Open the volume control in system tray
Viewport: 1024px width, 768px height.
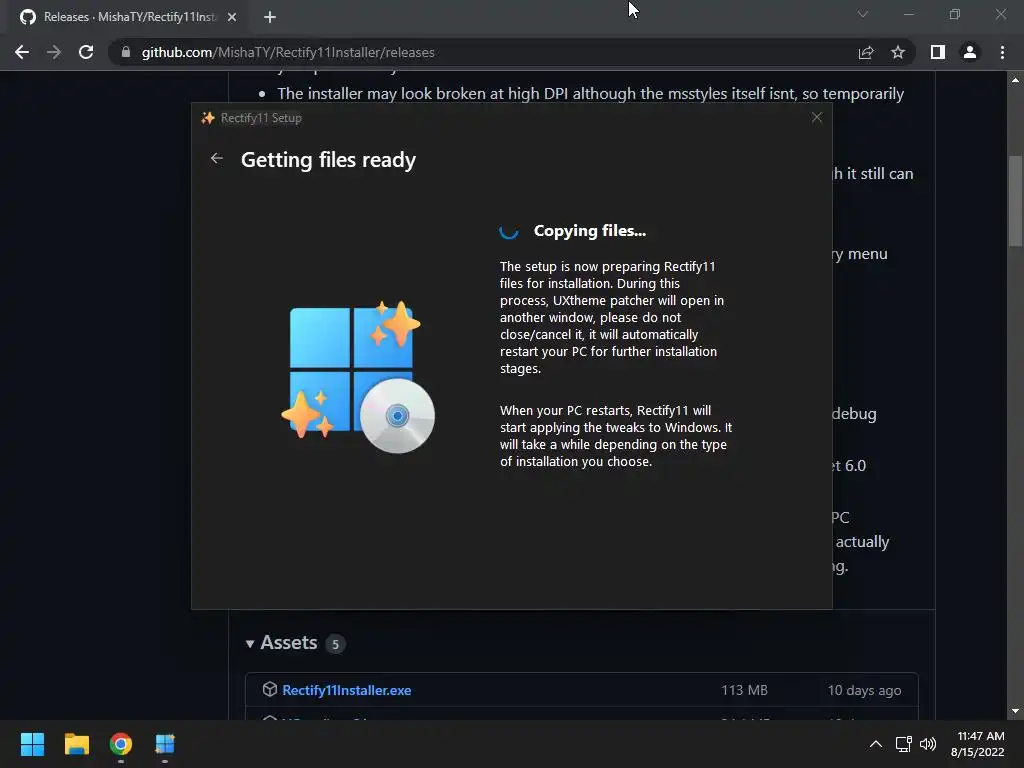[x=927, y=744]
